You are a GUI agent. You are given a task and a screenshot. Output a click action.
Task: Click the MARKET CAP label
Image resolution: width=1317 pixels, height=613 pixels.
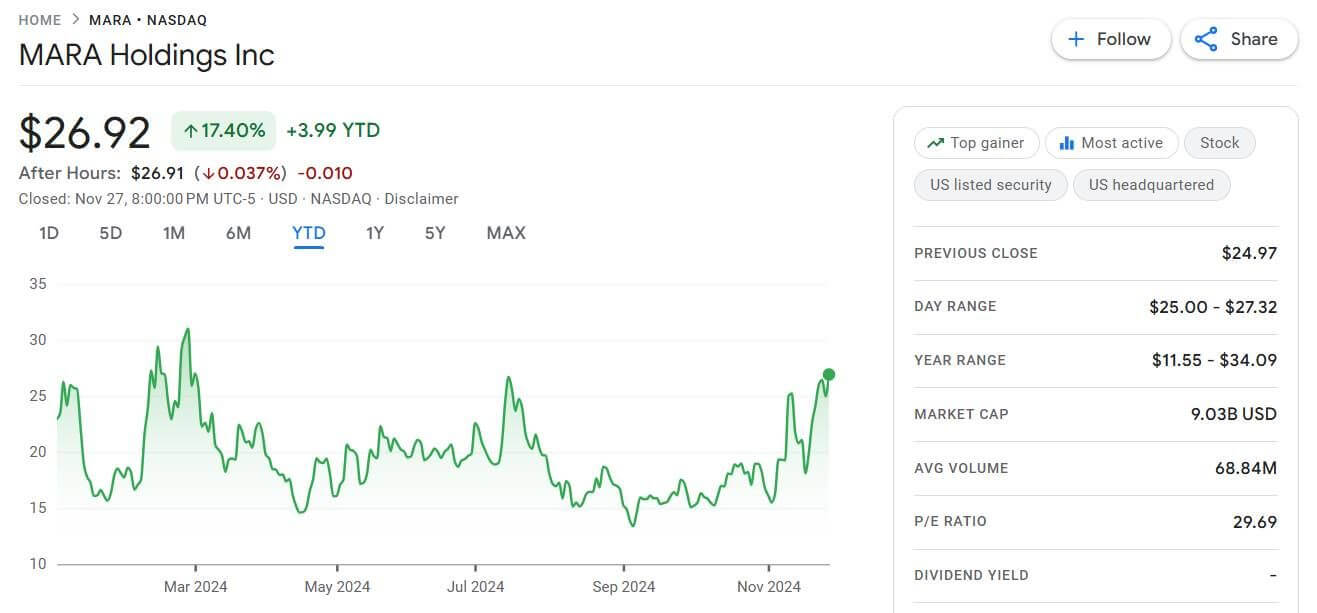coord(961,414)
